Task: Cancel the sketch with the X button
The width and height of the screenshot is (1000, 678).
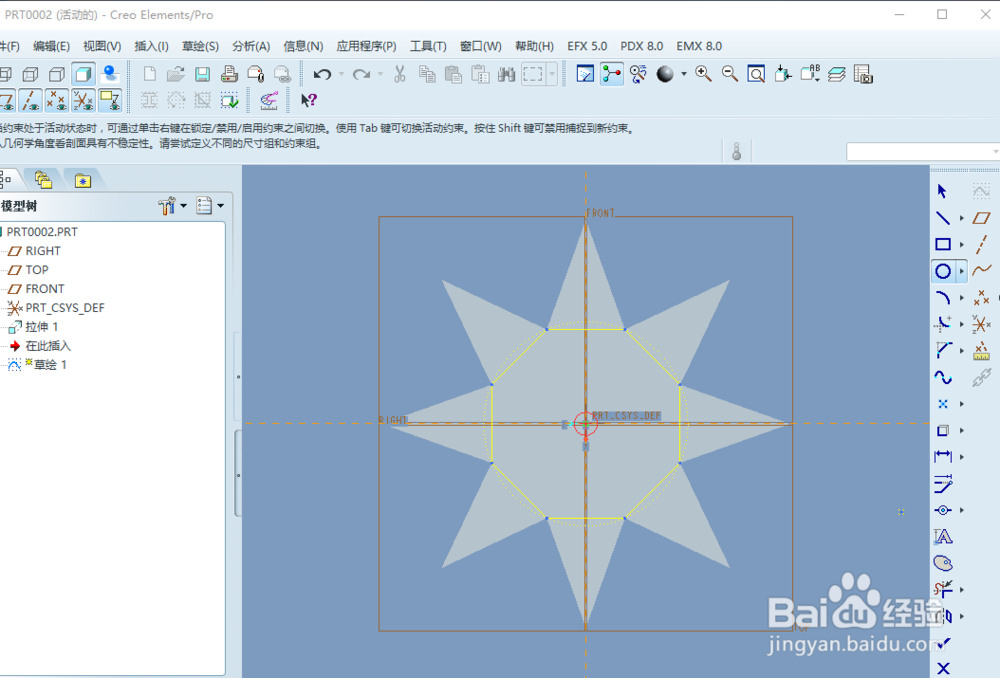Action: [943, 668]
